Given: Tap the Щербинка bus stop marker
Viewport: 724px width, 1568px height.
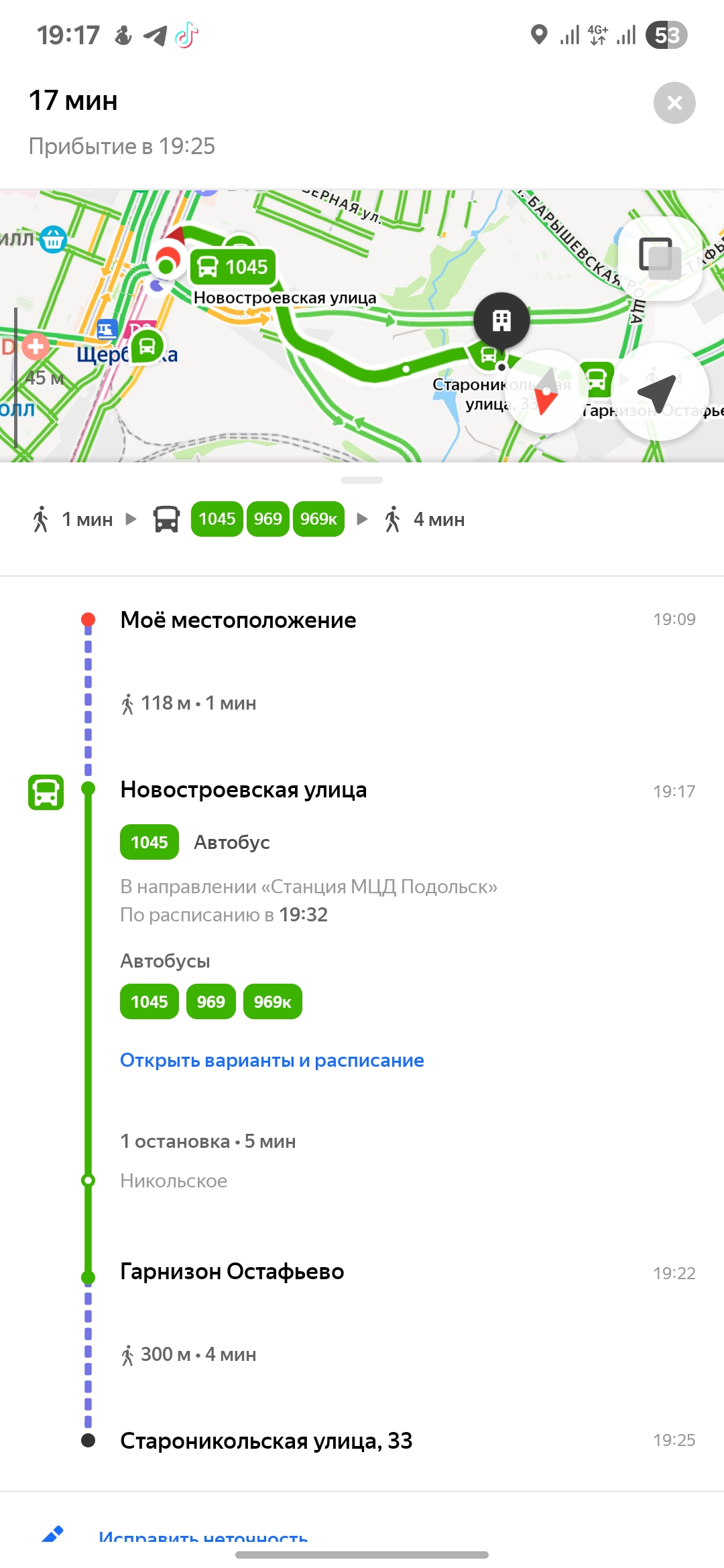Looking at the screenshot, I should click(147, 346).
